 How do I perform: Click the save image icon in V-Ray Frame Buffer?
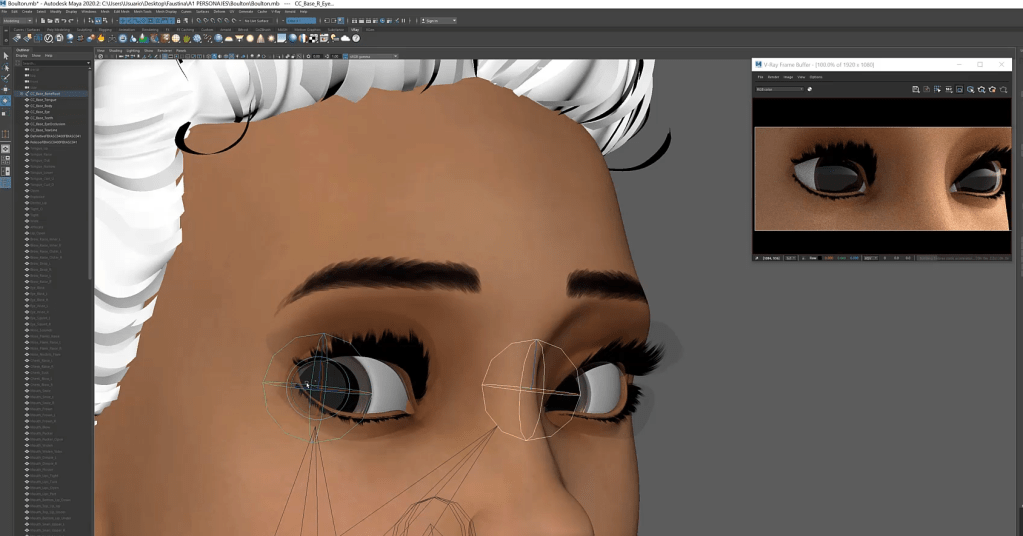click(x=916, y=89)
